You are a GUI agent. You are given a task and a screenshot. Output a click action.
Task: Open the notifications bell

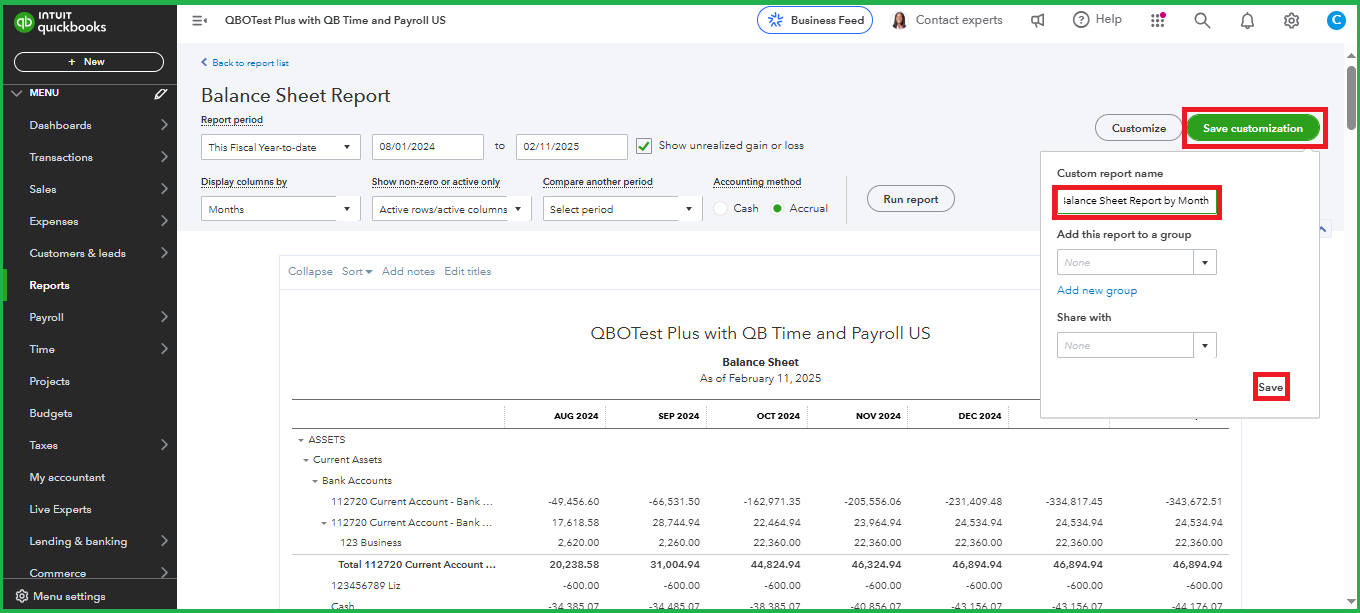click(x=1247, y=20)
